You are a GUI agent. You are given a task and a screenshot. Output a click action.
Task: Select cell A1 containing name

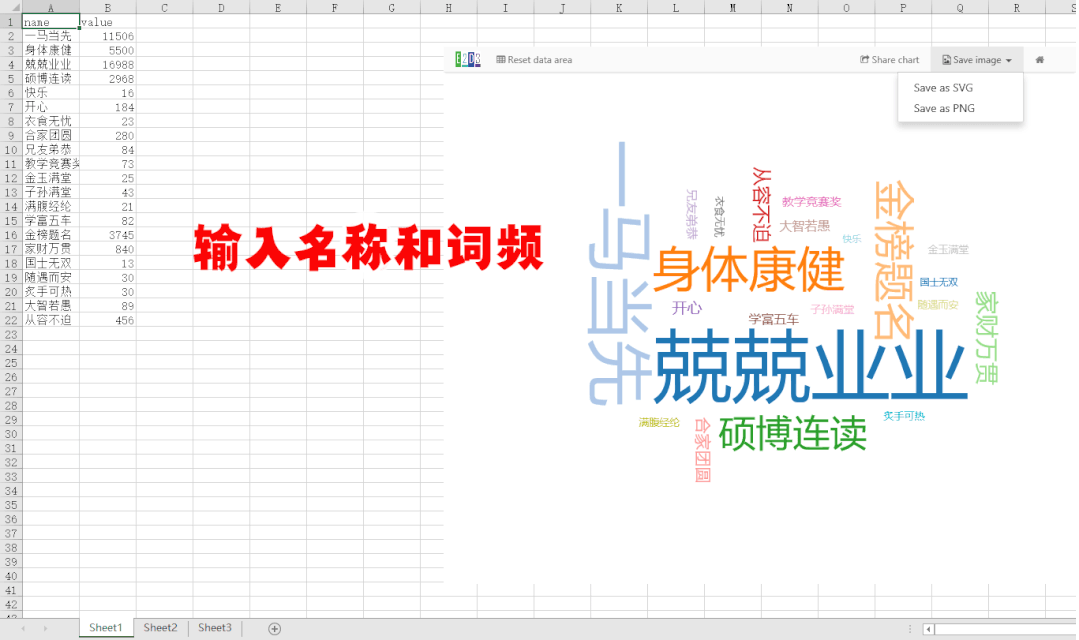coord(51,22)
